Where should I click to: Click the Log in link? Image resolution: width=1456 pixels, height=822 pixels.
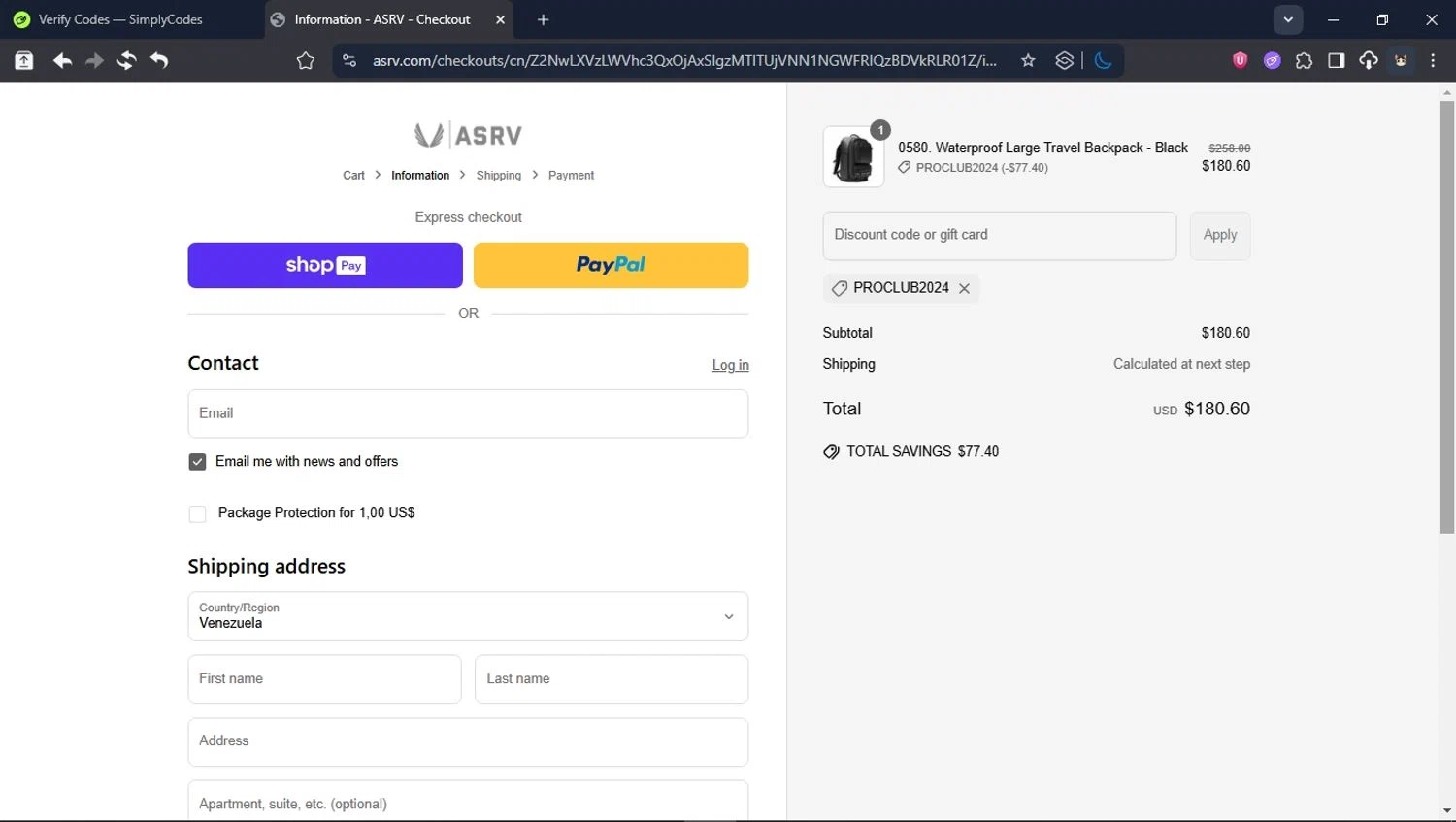731,365
